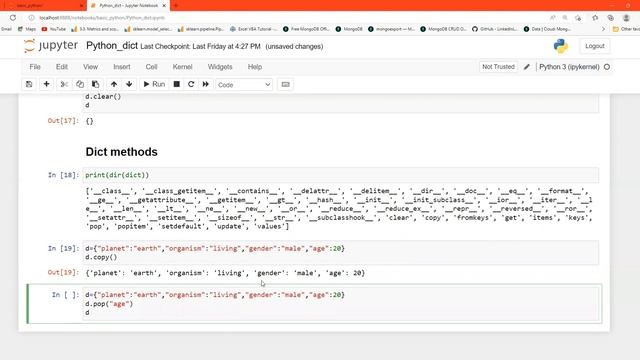
Task: Click the Jupyter logo
Action: pos(51,46)
